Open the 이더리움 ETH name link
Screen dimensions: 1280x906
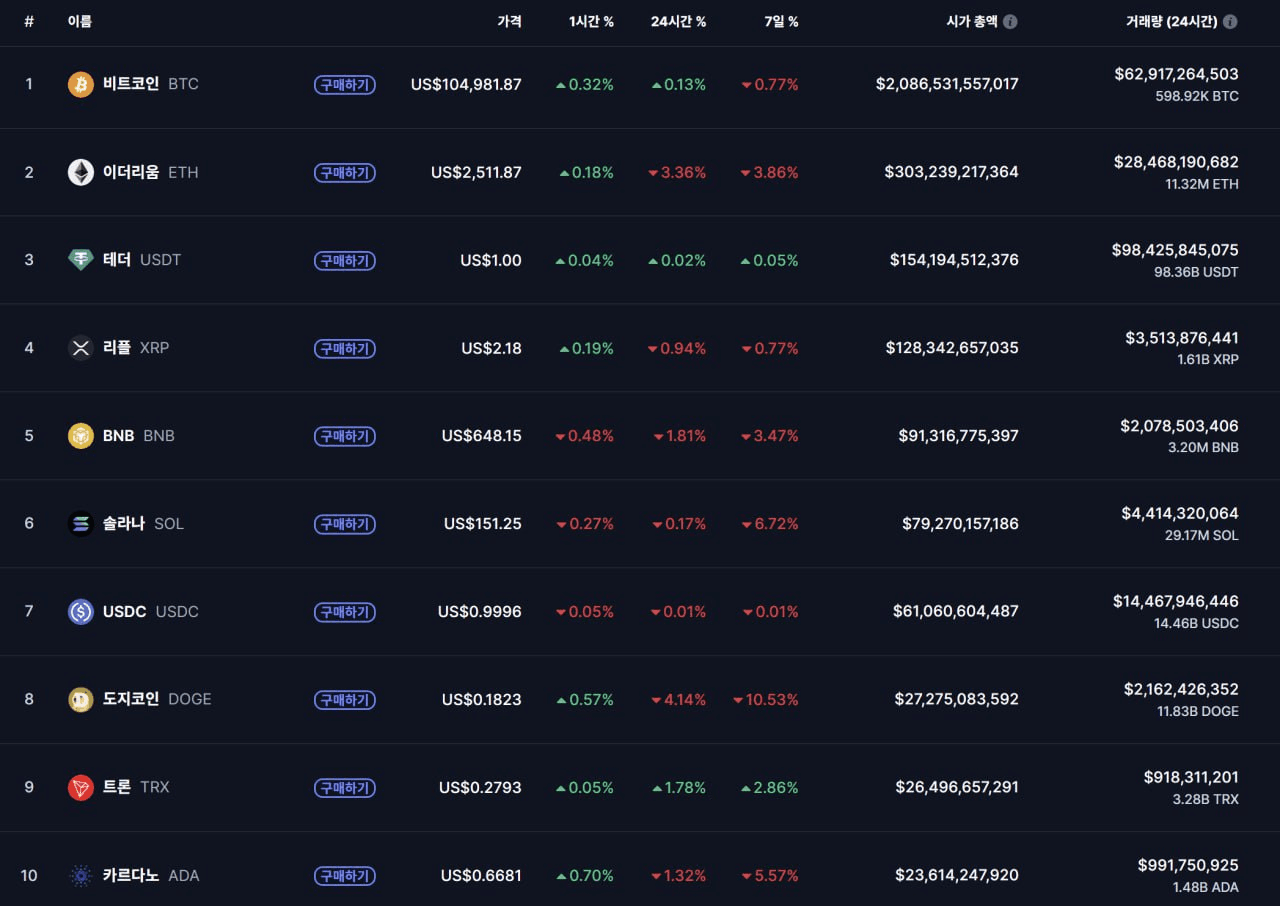[x=150, y=172]
